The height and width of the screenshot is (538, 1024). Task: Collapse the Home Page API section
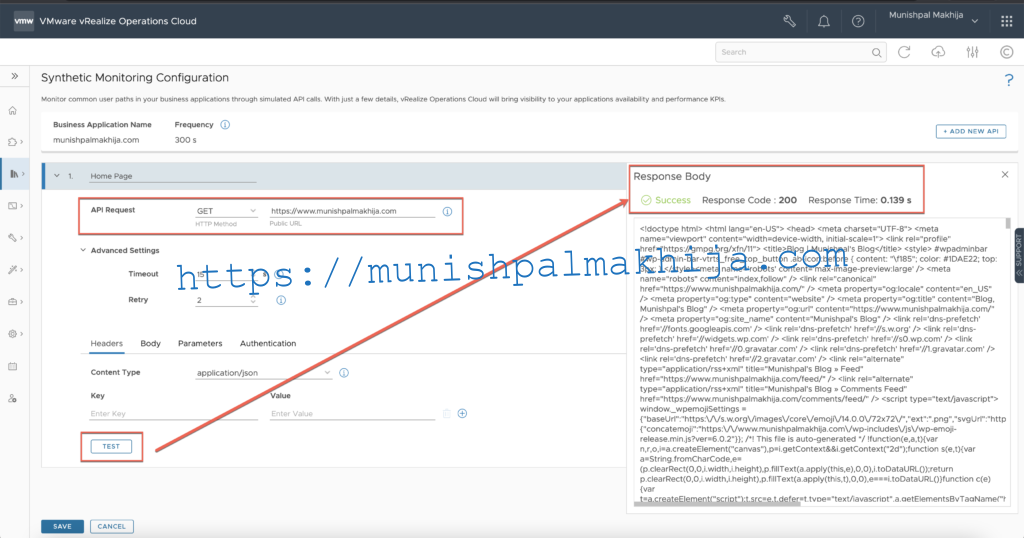click(57, 176)
